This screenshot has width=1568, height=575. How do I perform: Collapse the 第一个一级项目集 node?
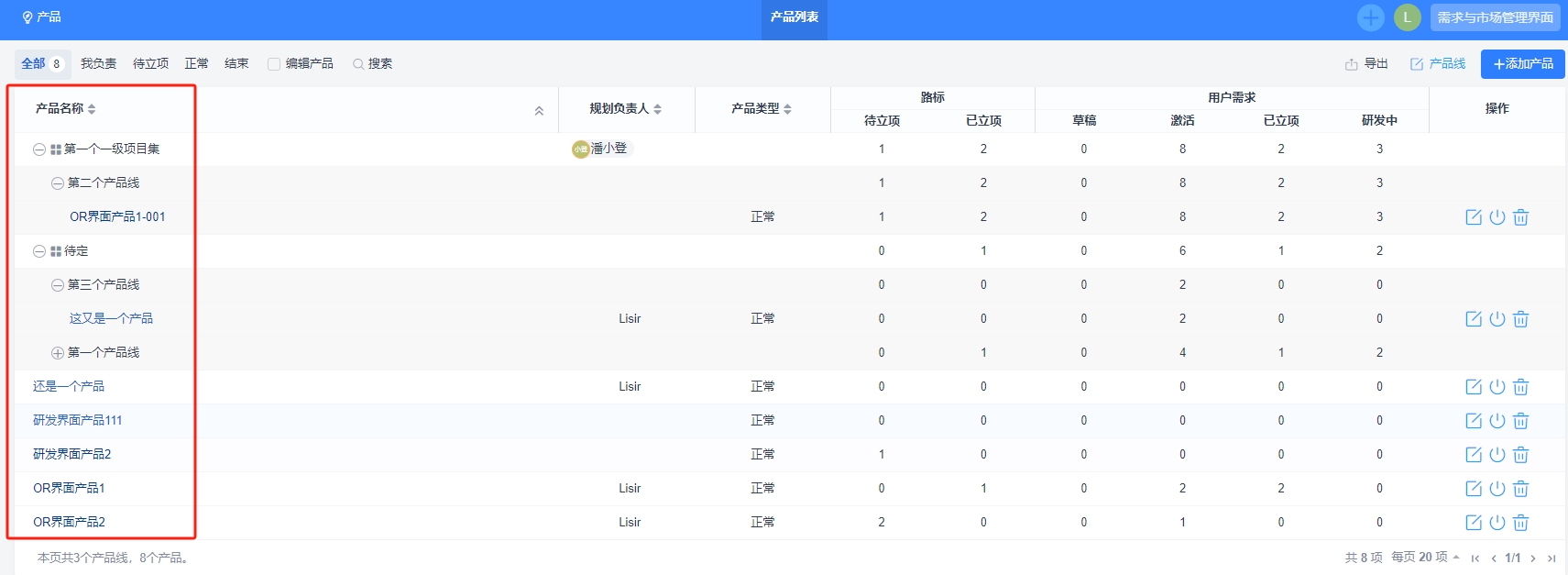[39, 149]
